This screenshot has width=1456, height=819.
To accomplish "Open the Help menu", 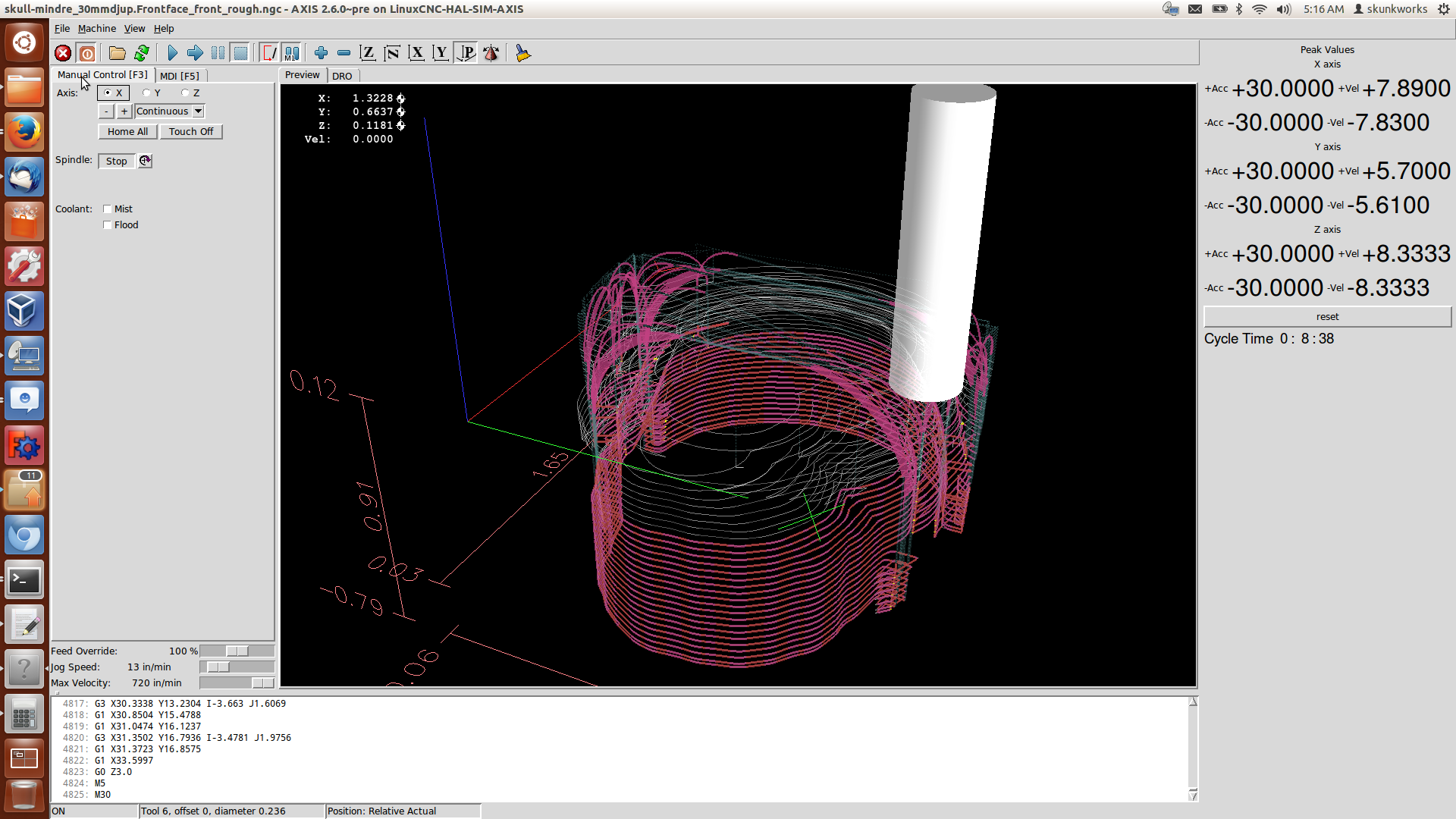I will coord(164,28).
